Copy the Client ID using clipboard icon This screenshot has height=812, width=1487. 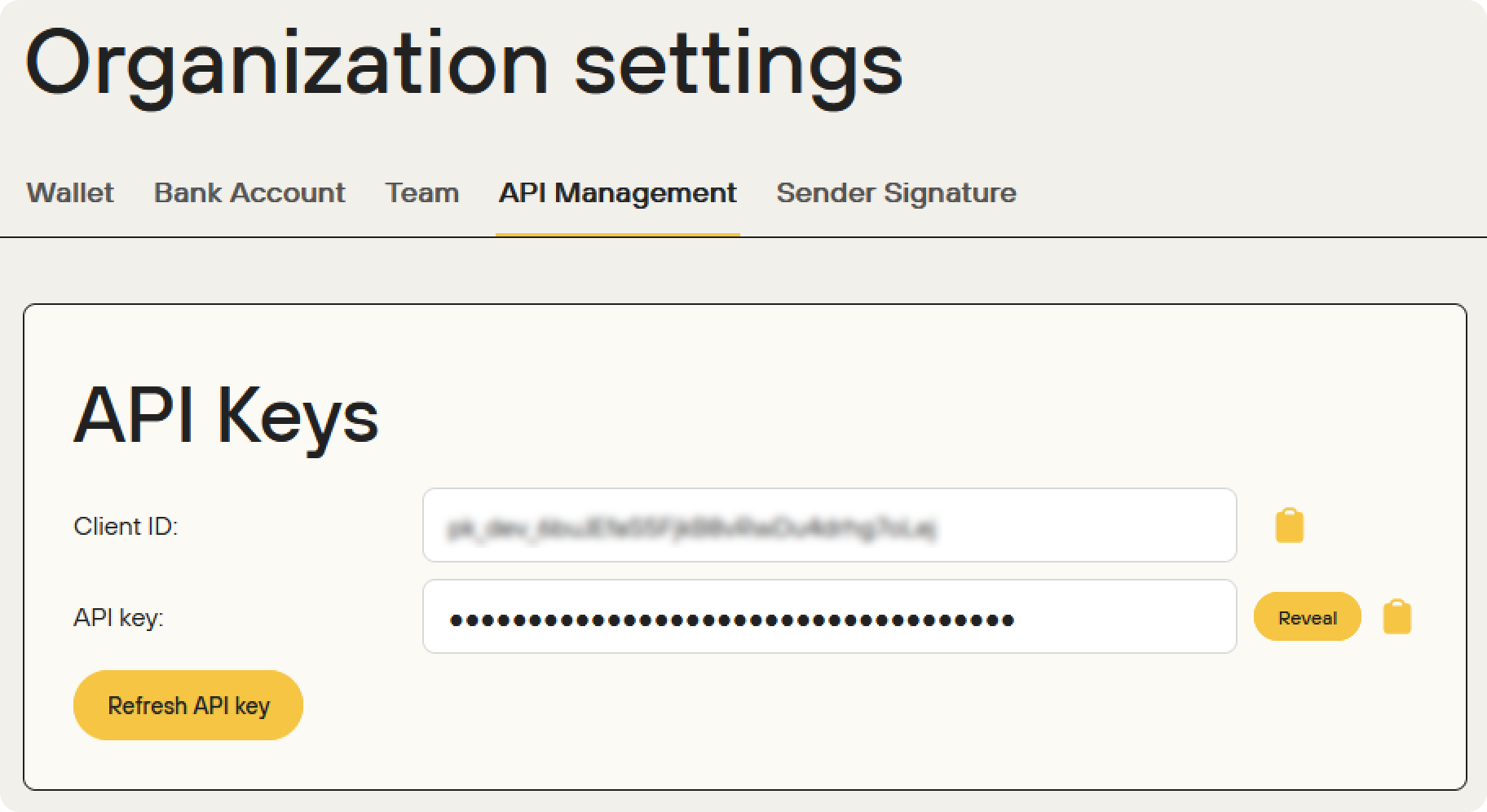click(x=1289, y=525)
